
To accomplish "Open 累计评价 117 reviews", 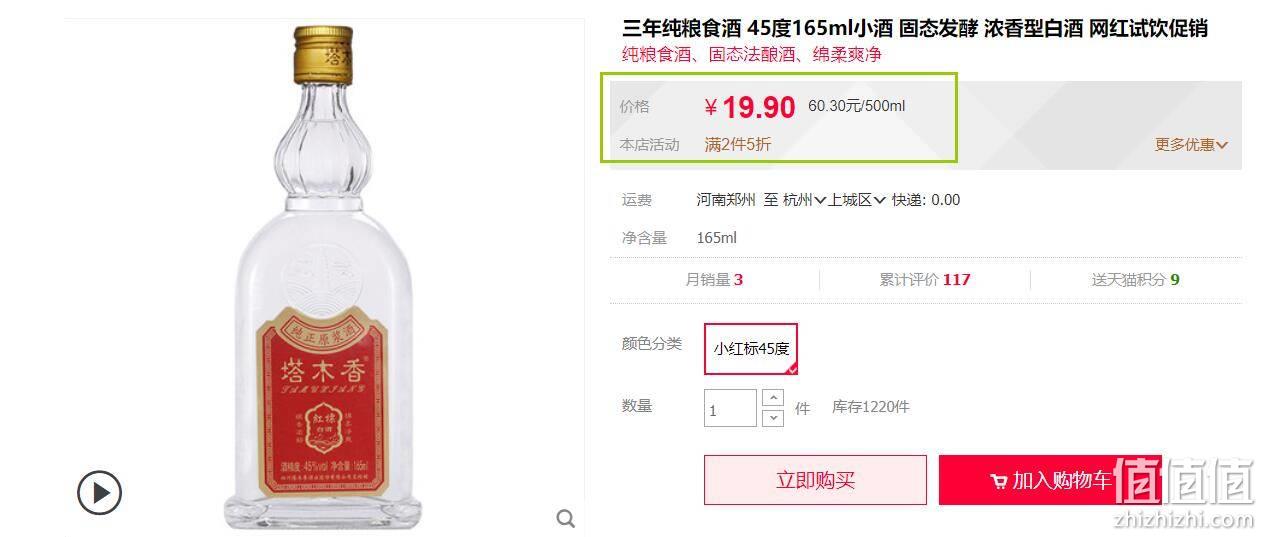I will (x=924, y=280).
